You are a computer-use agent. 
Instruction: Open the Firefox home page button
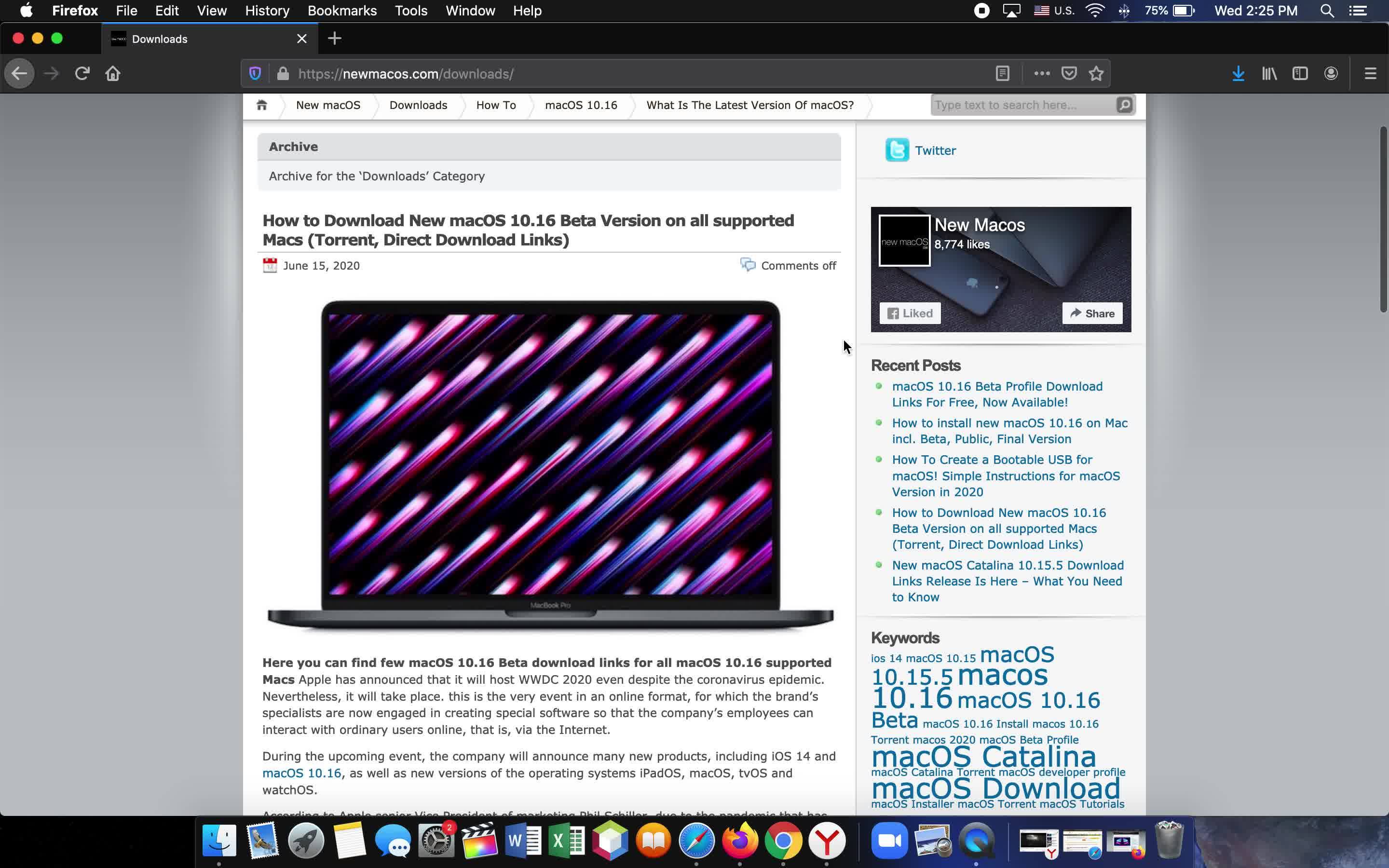(112, 73)
